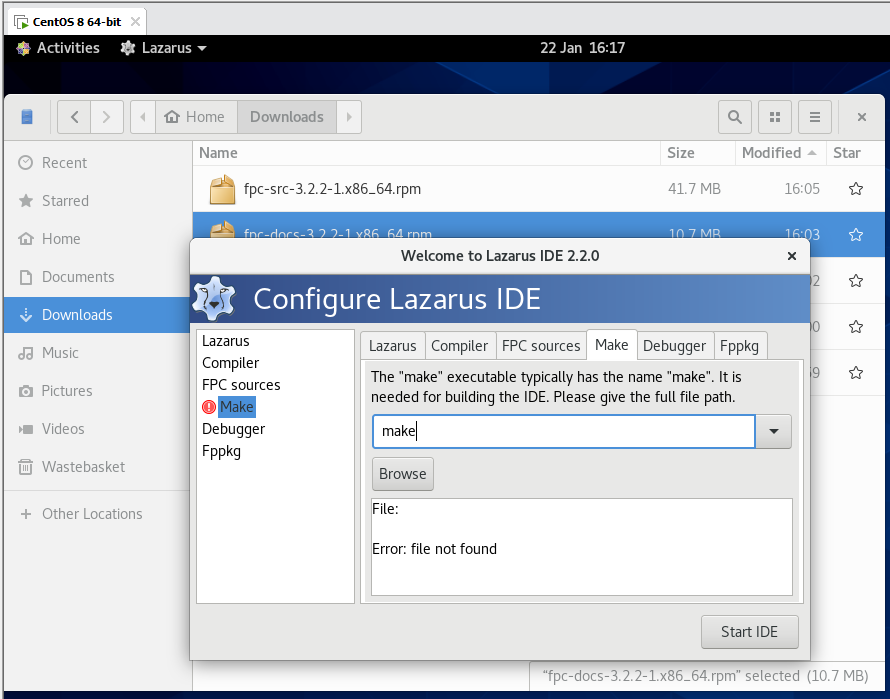
Task: Switch to the Debugger tab
Action: [x=674, y=346]
